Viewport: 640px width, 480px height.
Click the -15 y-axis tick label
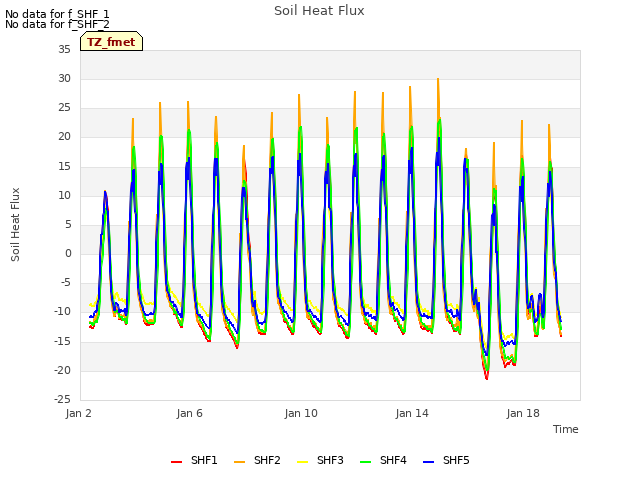pyautogui.click(x=62, y=341)
